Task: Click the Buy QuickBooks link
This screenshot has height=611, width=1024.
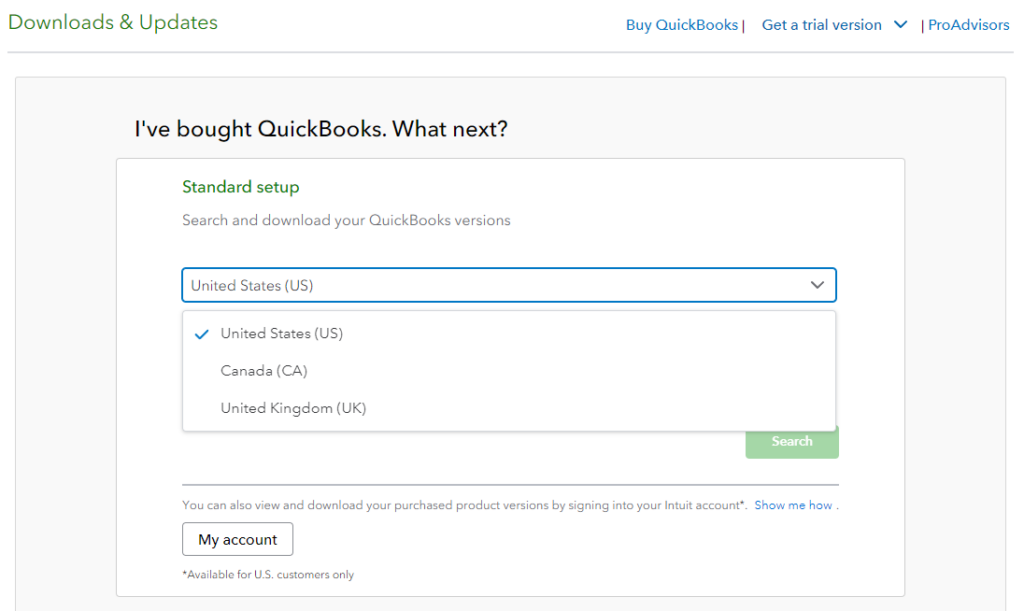Action: coord(682,24)
